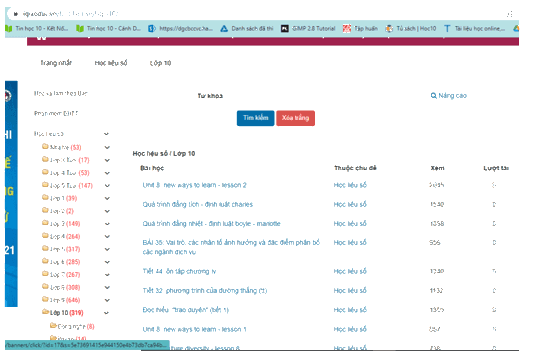The height and width of the screenshot is (364, 533).
Task: Open Tin học 10 Cánh D bookmark
Action: coord(108,29)
